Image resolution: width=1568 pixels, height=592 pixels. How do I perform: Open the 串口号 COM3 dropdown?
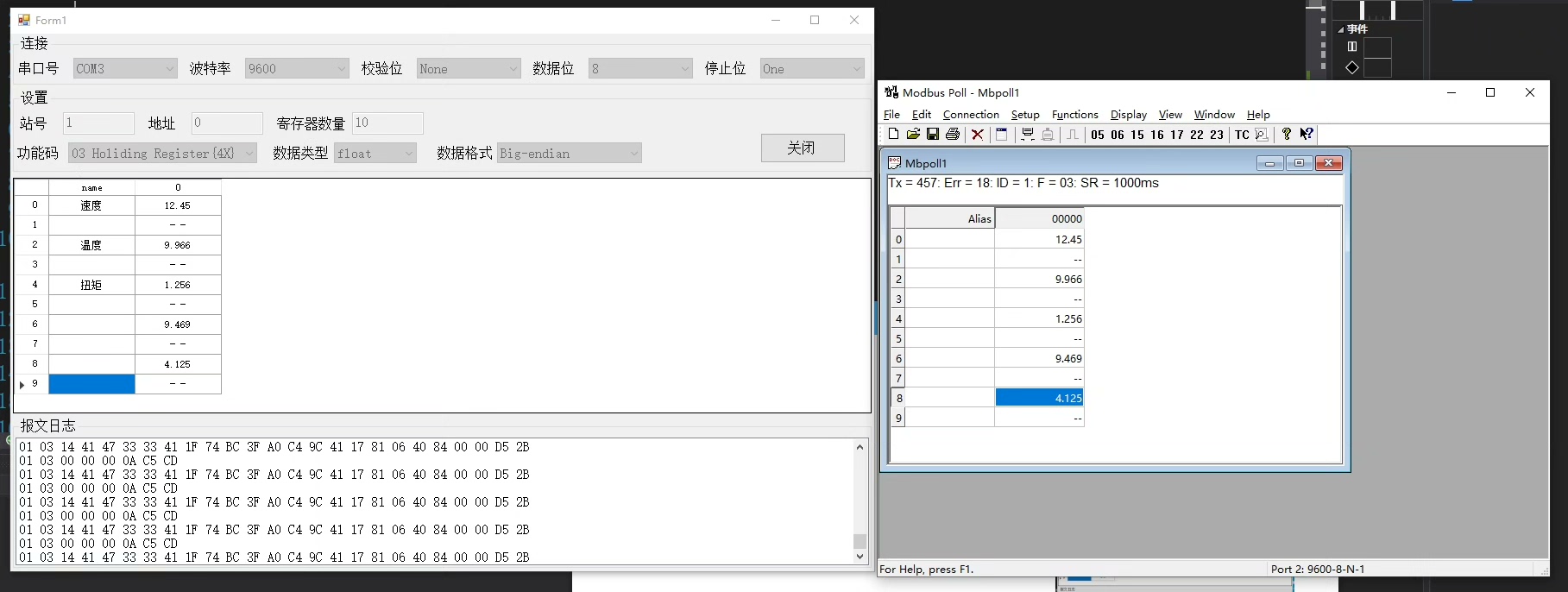pos(124,68)
